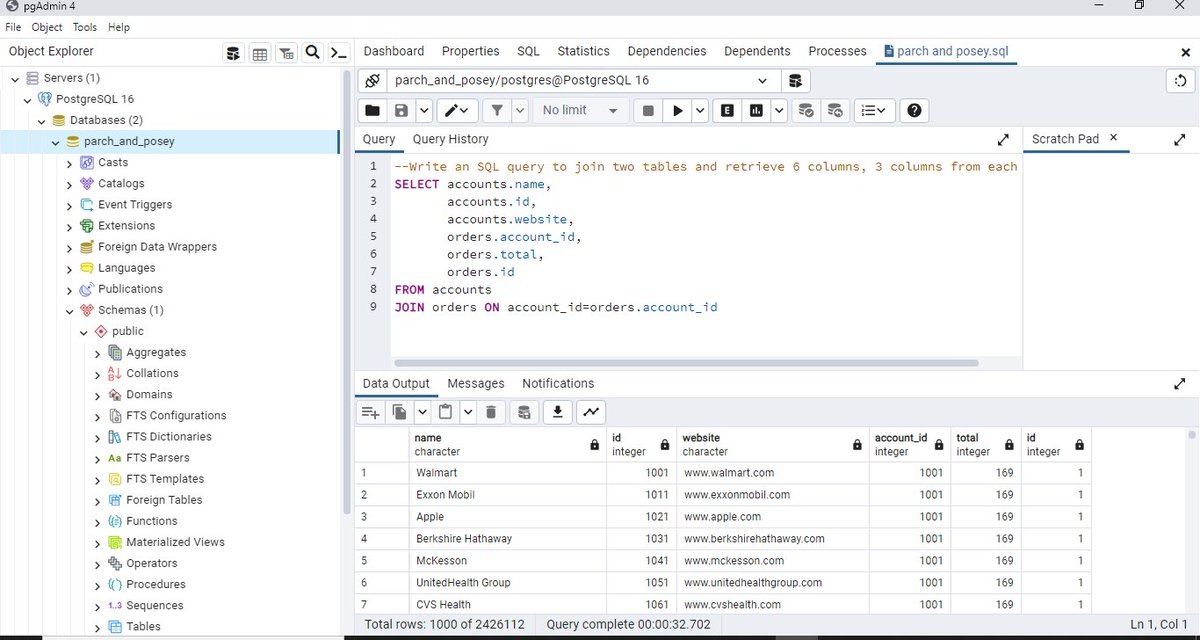Click the Object Explorer search magnifier icon
This screenshot has height=640, width=1200.
pos(312,53)
